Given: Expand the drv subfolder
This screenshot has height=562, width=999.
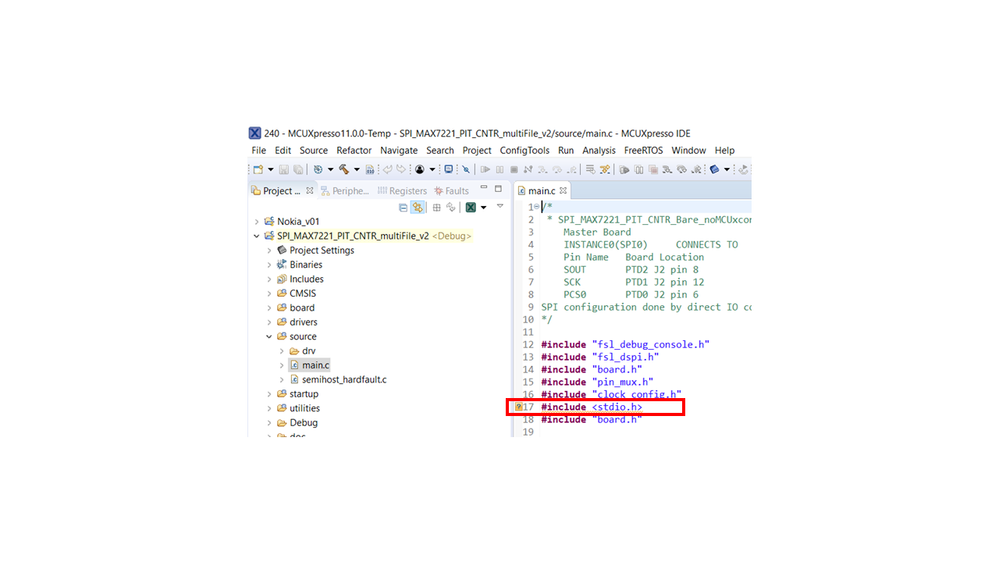Looking at the screenshot, I should 282,351.
